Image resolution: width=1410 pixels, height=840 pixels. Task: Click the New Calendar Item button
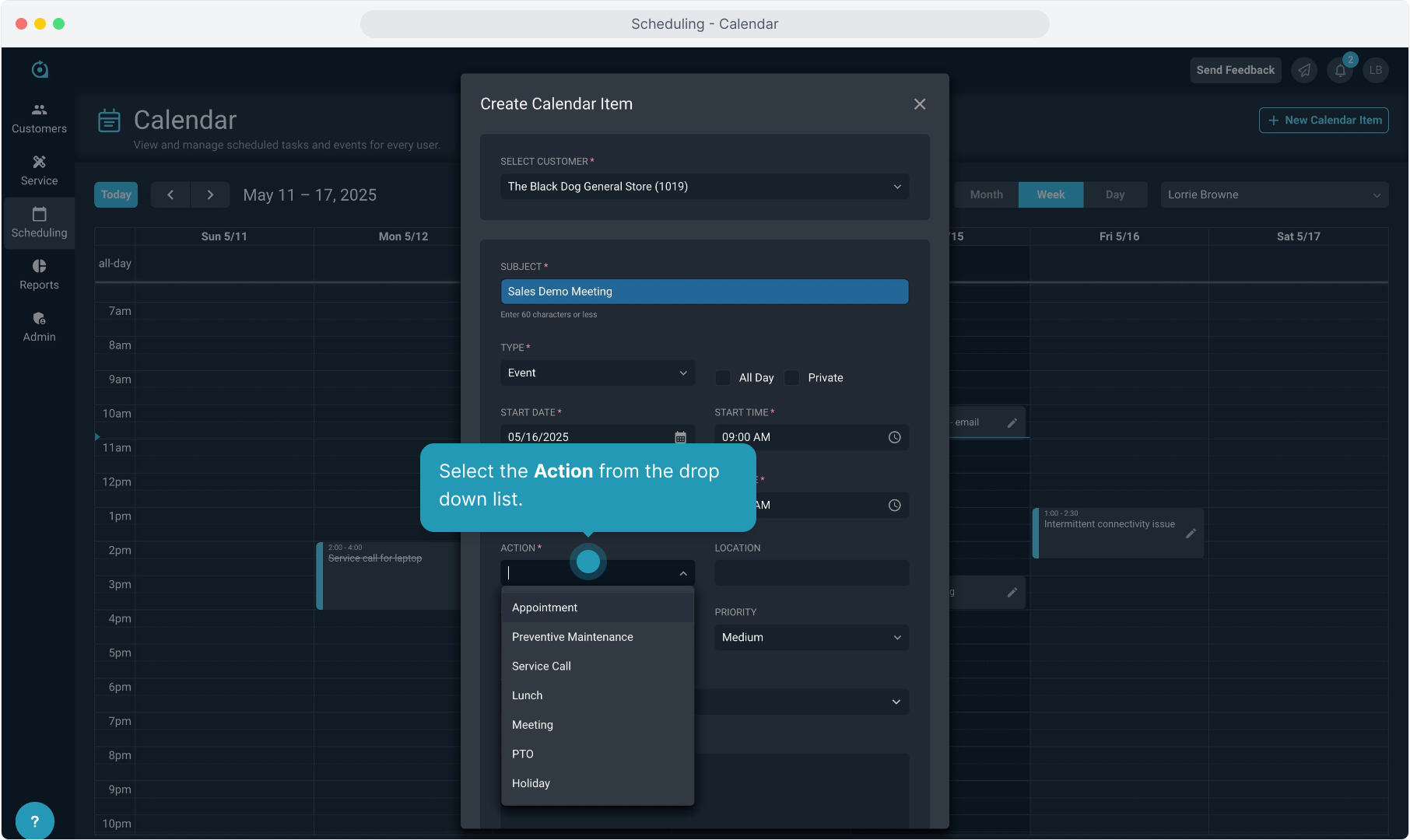1324,121
